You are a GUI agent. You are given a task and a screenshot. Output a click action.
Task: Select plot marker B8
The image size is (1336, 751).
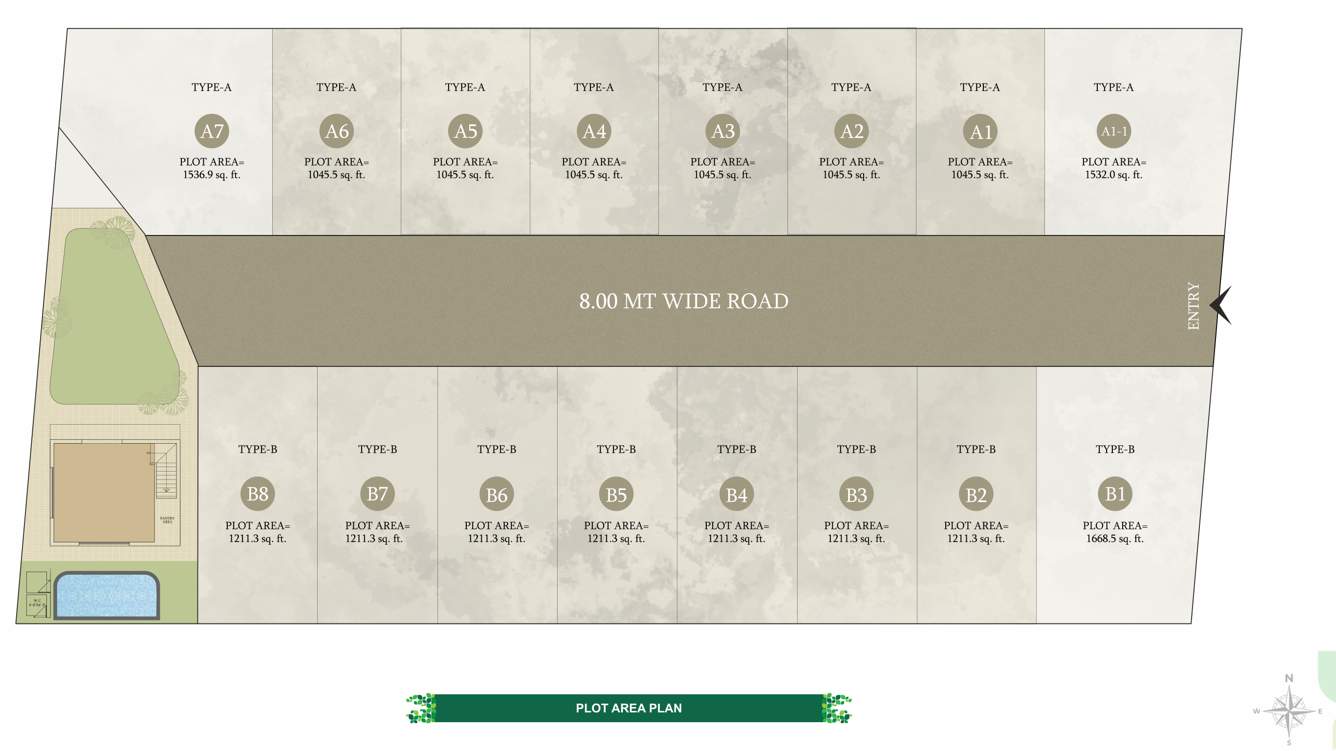[x=258, y=493]
